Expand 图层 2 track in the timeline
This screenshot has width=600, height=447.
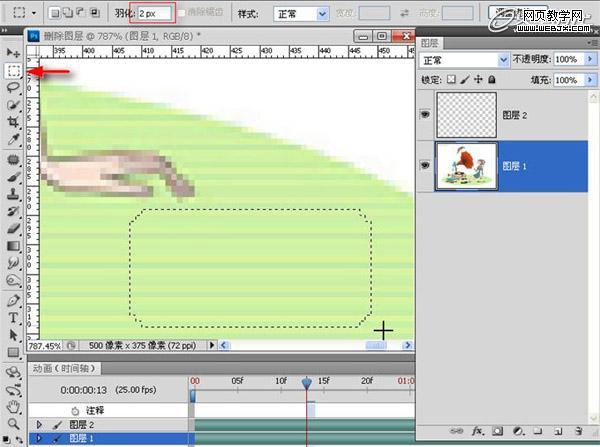point(38,425)
